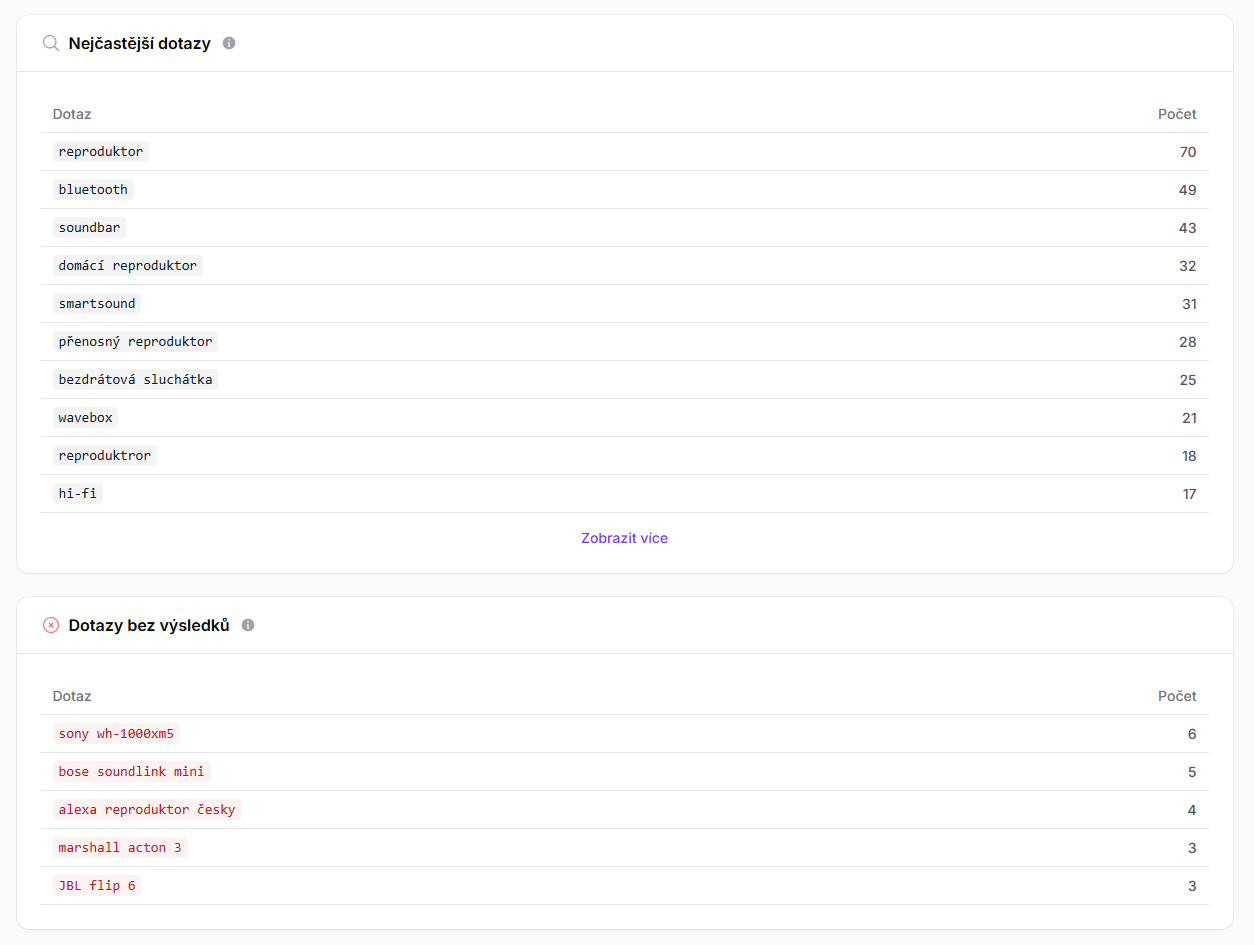Click the 'wavebox' query tag
Screen dimensions: 1254x945
(86, 418)
